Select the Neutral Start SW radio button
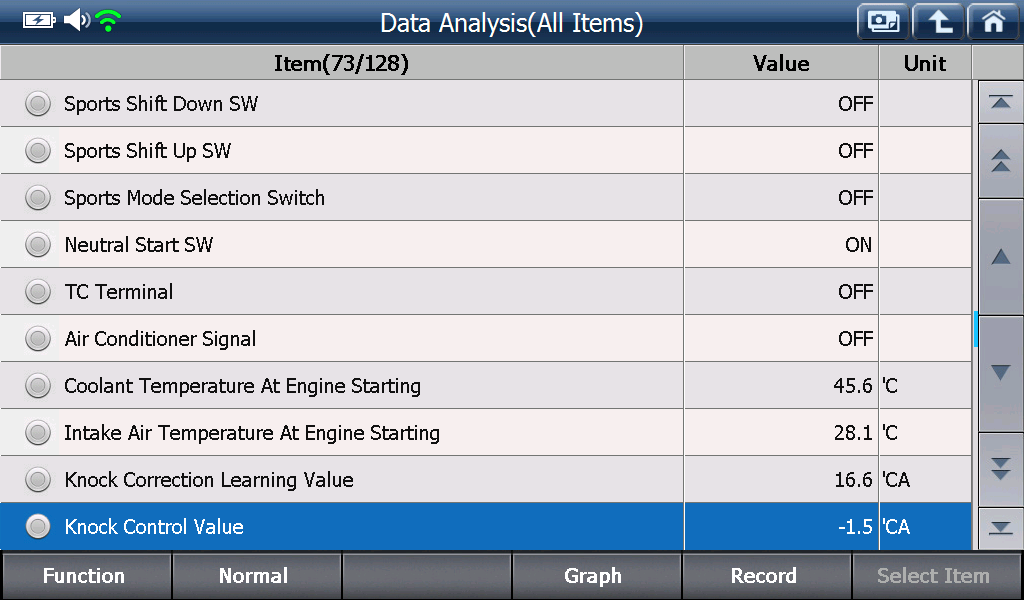Viewport: 1024px width, 600px height. (x=38, y=245)
